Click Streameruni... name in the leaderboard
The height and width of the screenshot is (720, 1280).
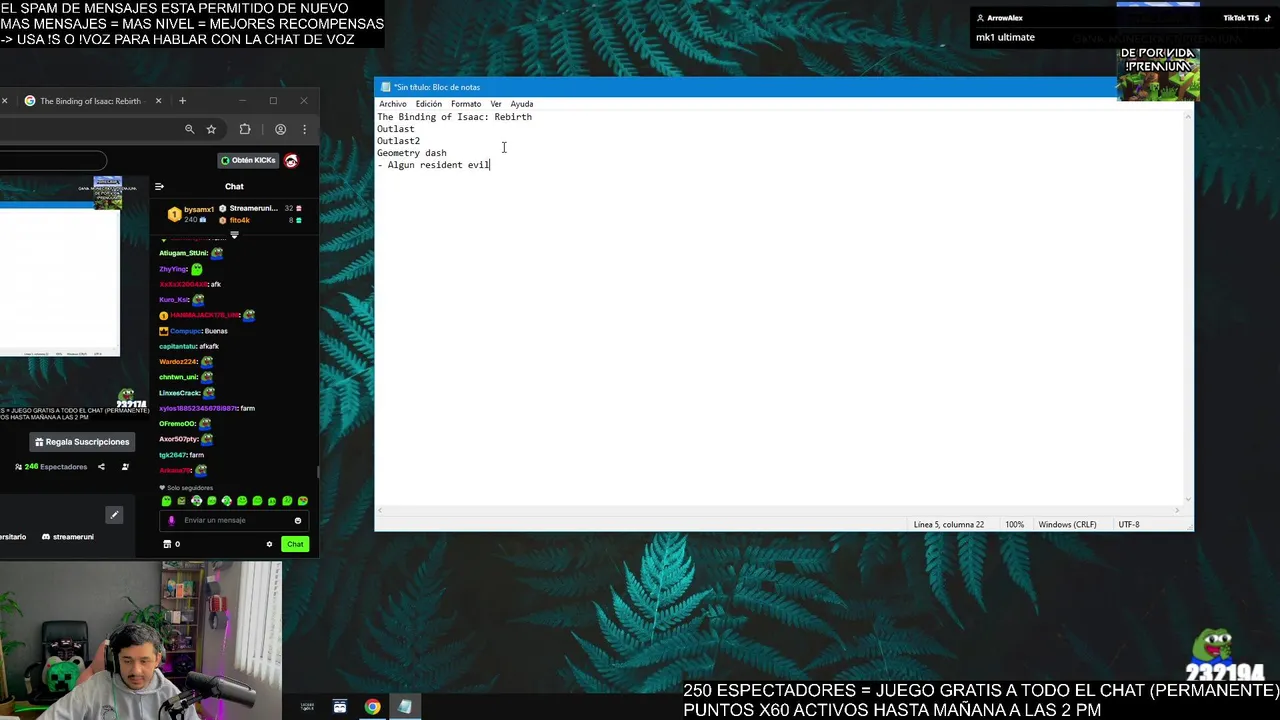tap(253, 208)
